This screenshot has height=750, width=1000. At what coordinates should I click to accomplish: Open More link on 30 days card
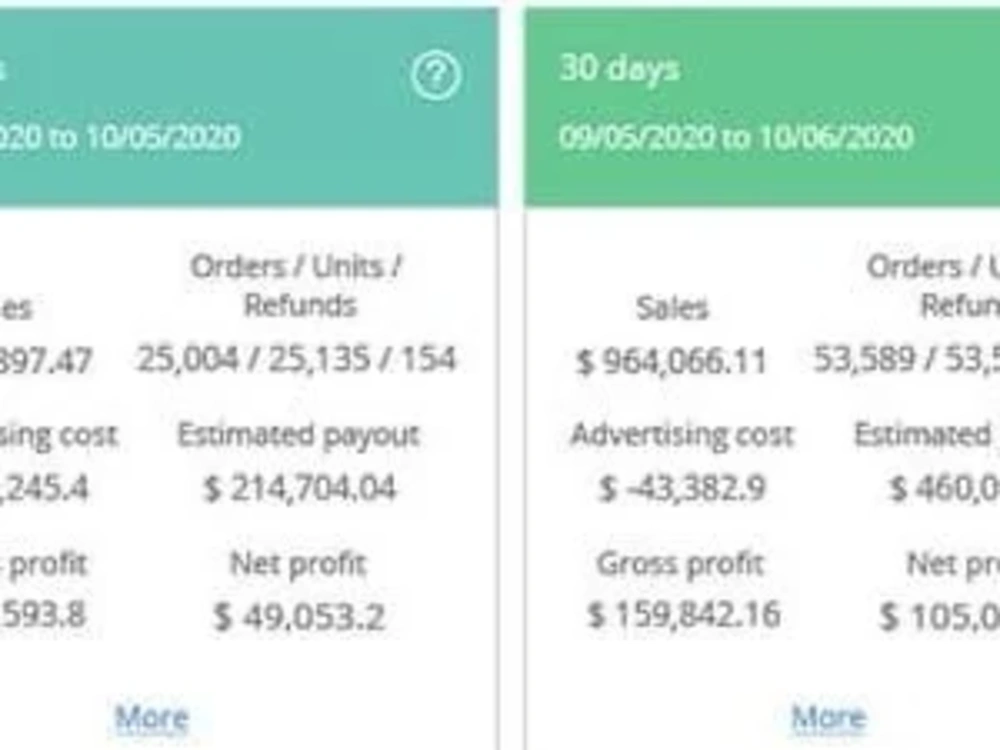click(829, 718)
